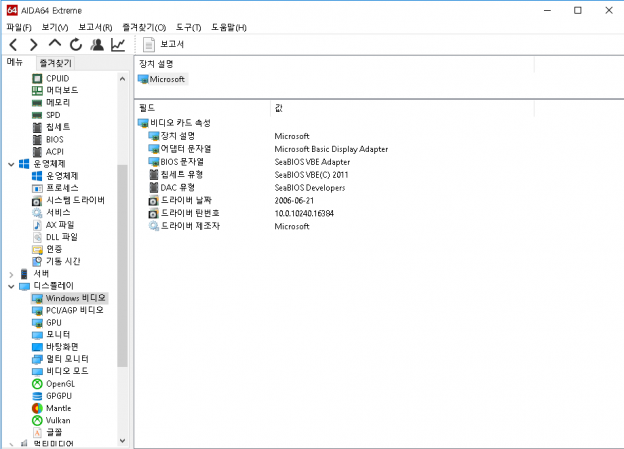624x449 pixels.
Task: Open the 보기(V) menu
Action: (55, 27)
